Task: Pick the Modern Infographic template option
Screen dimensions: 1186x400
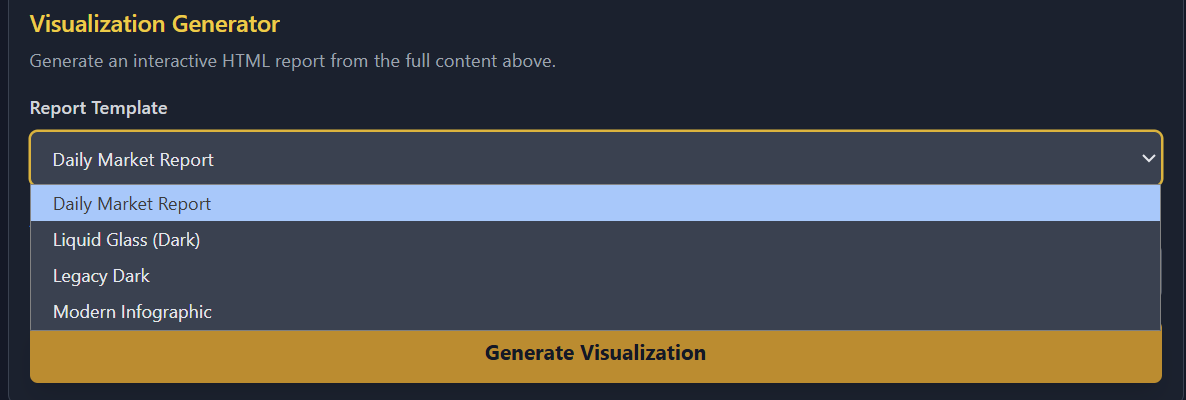Action: [x=132, y=312]
